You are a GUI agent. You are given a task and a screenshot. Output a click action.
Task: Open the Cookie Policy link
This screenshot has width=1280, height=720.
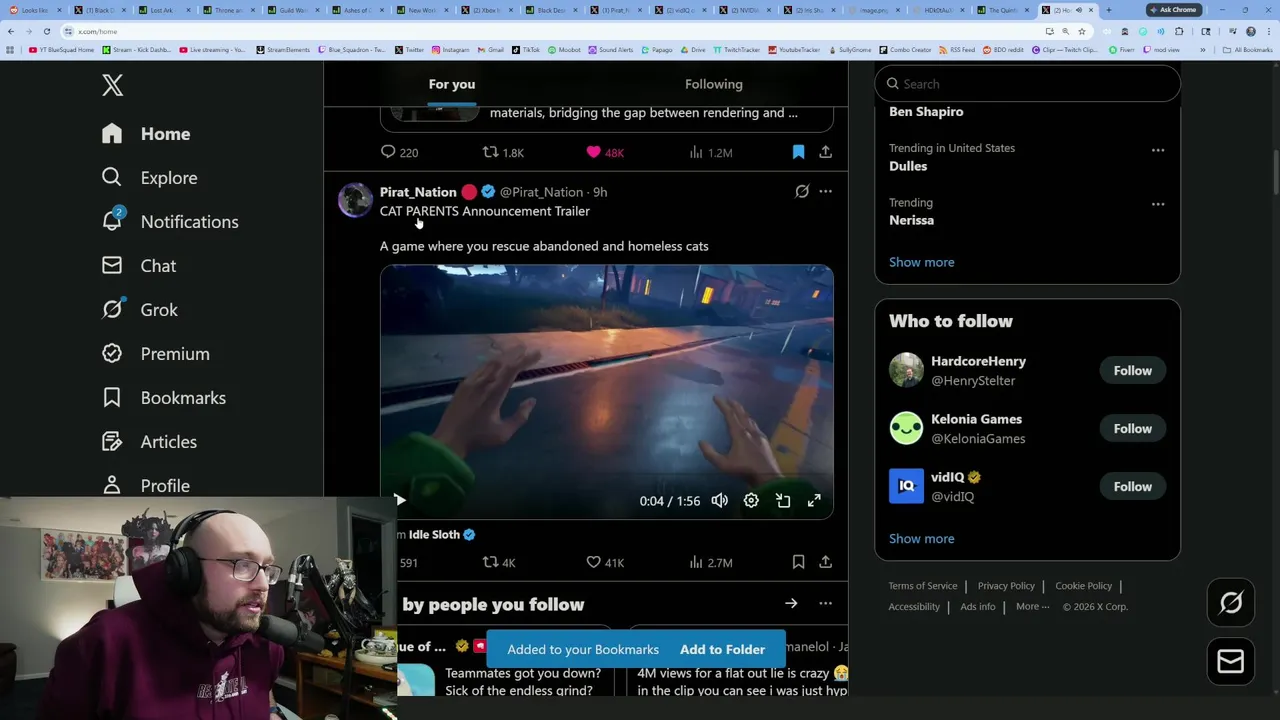[1083, 586]
